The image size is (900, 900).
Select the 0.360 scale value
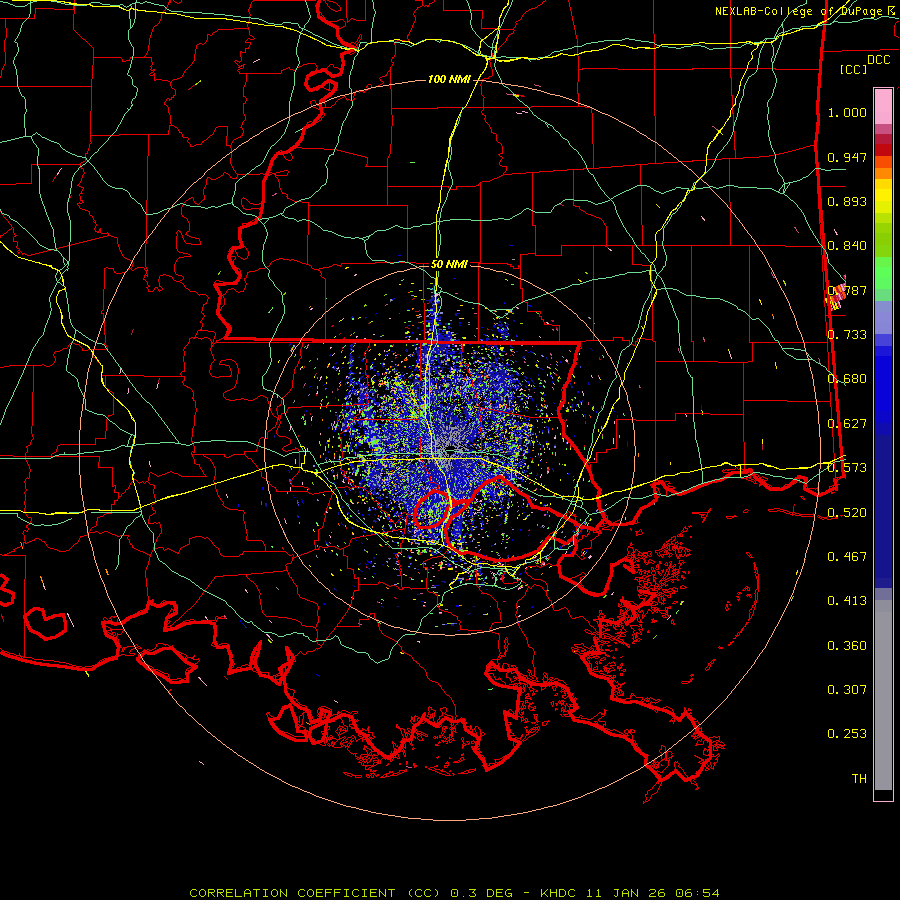[x=847, y=646]
